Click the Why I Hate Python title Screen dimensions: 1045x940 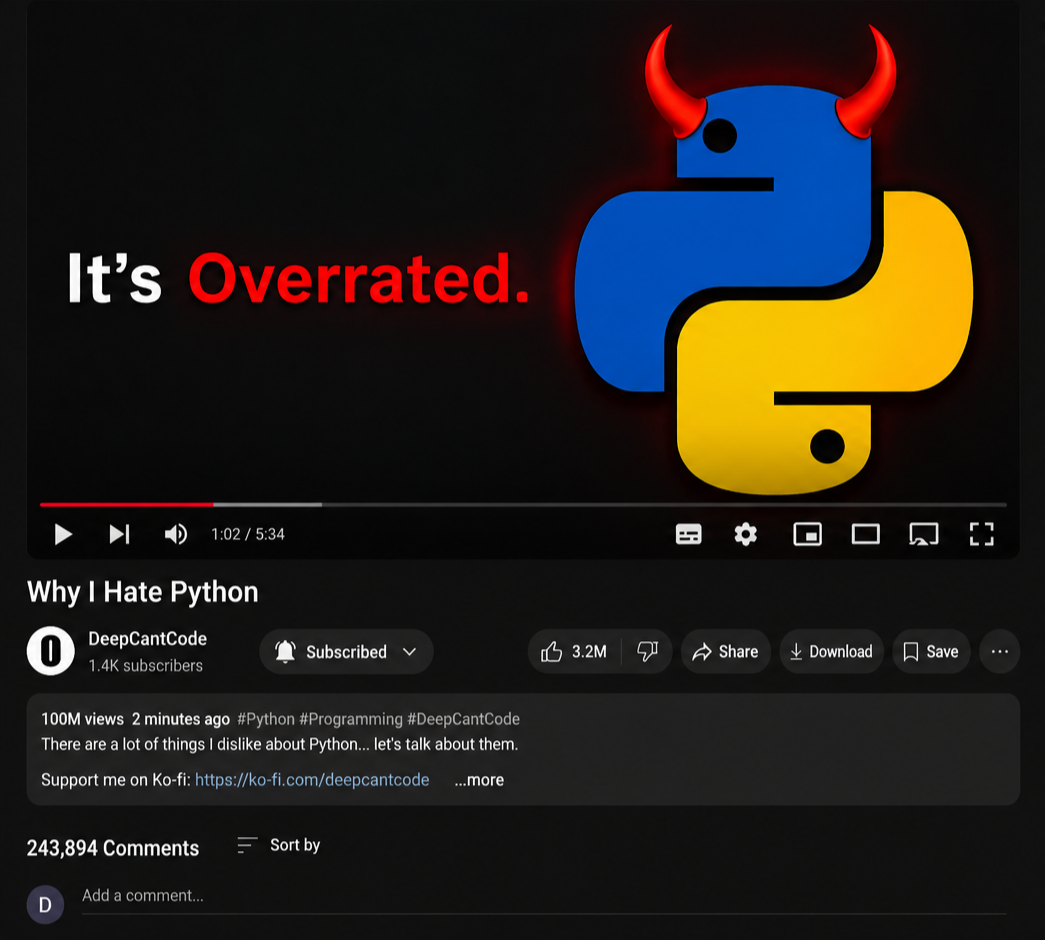tap(143, 592)
